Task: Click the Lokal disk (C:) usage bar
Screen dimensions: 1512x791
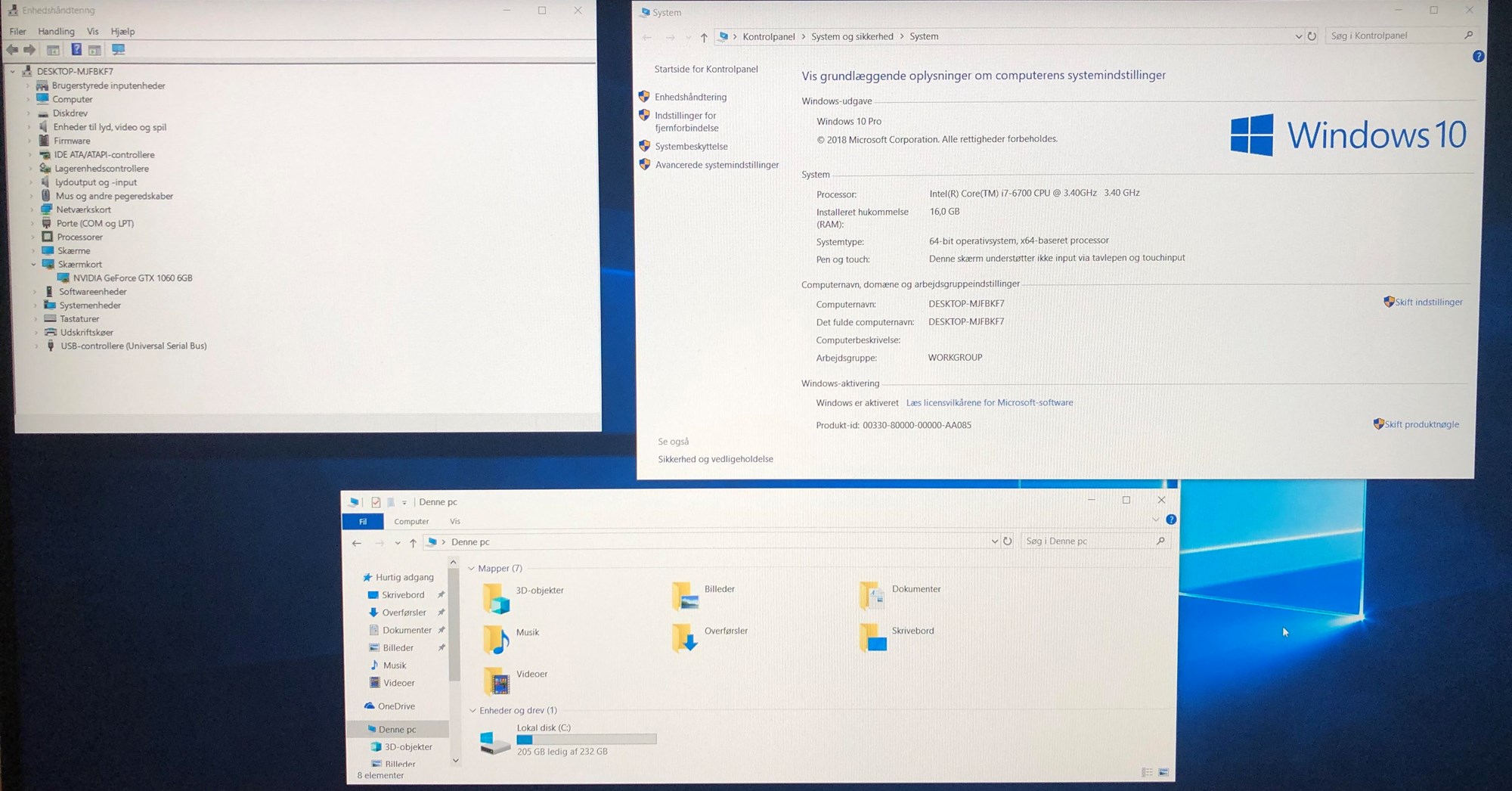Action: pos(587,739)
